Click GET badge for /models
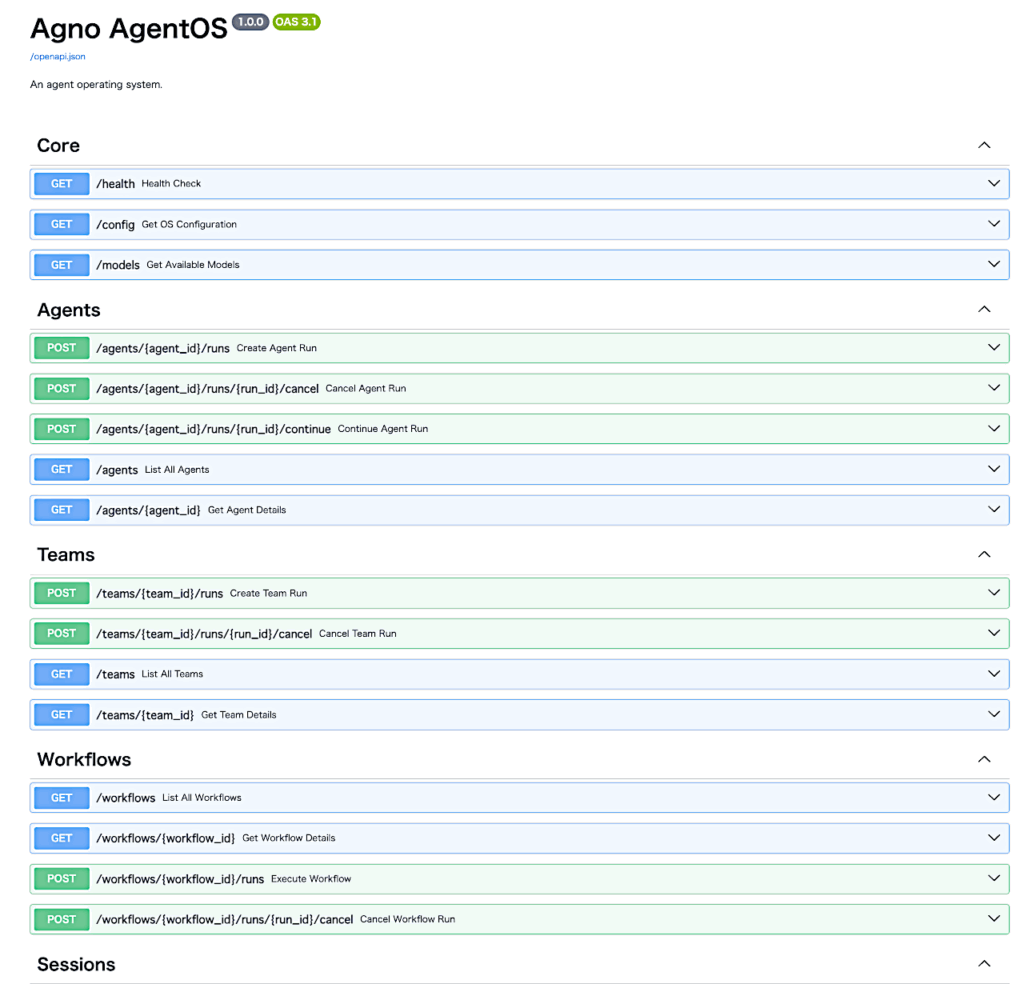Screen dimensions: 1024x984 (x=61, y=264)
